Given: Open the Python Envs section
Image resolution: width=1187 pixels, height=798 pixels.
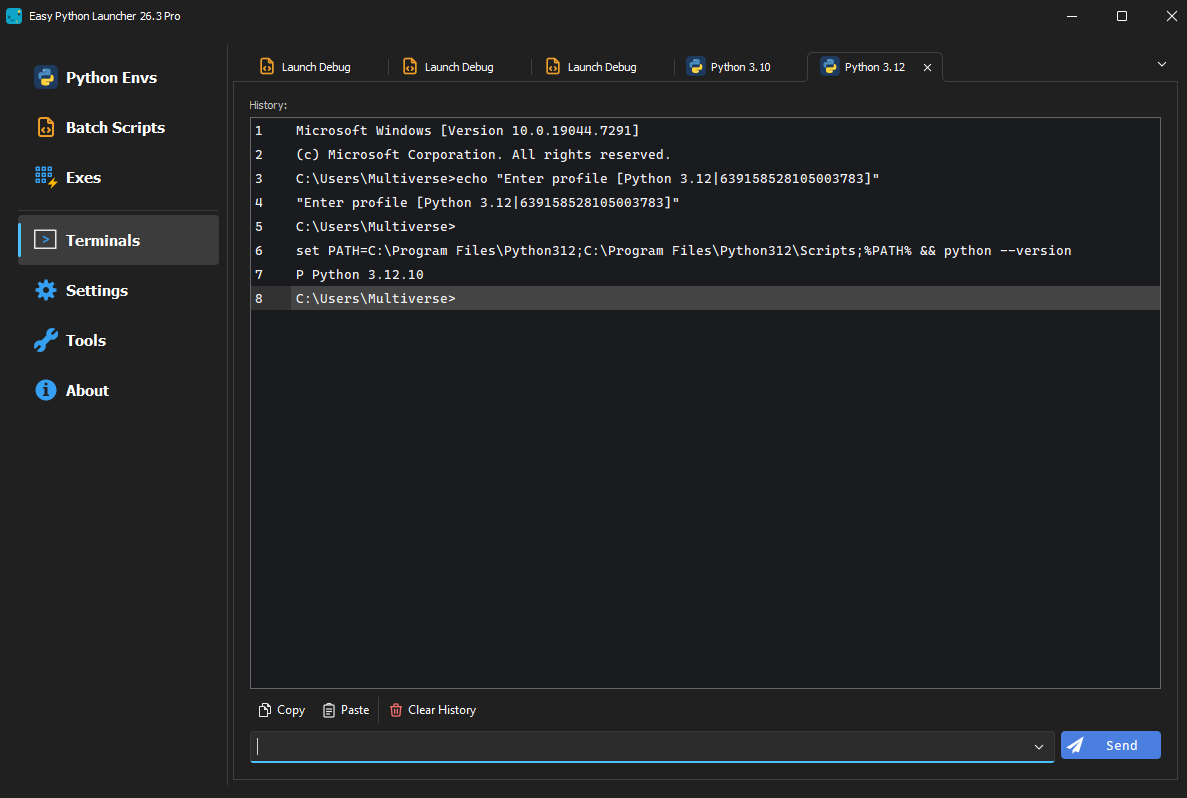Looking at the screenshot, I should [x=119, y=77].
